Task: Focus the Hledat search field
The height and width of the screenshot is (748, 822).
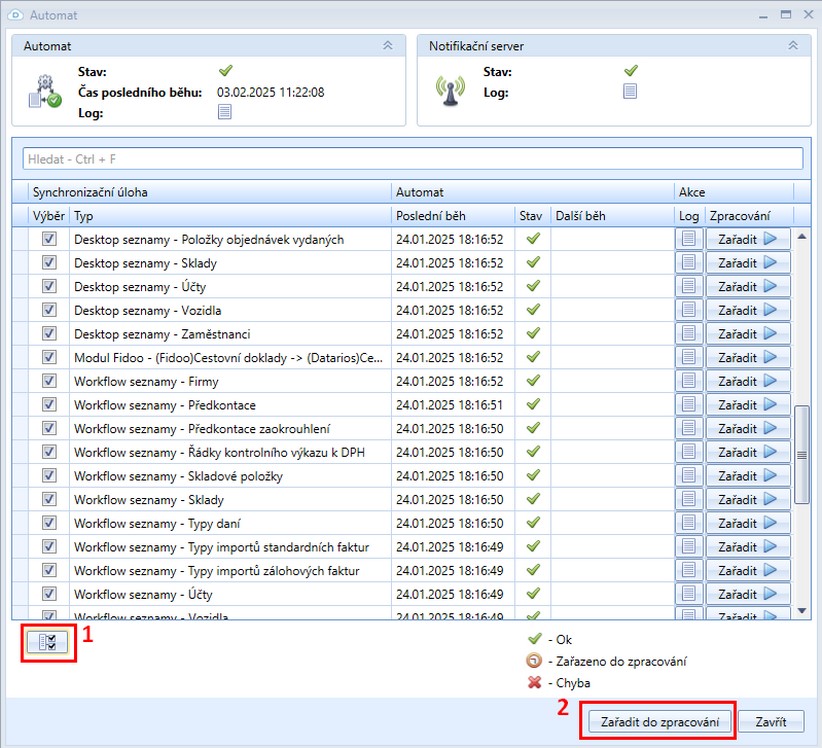Action: (x=412, y=159)
